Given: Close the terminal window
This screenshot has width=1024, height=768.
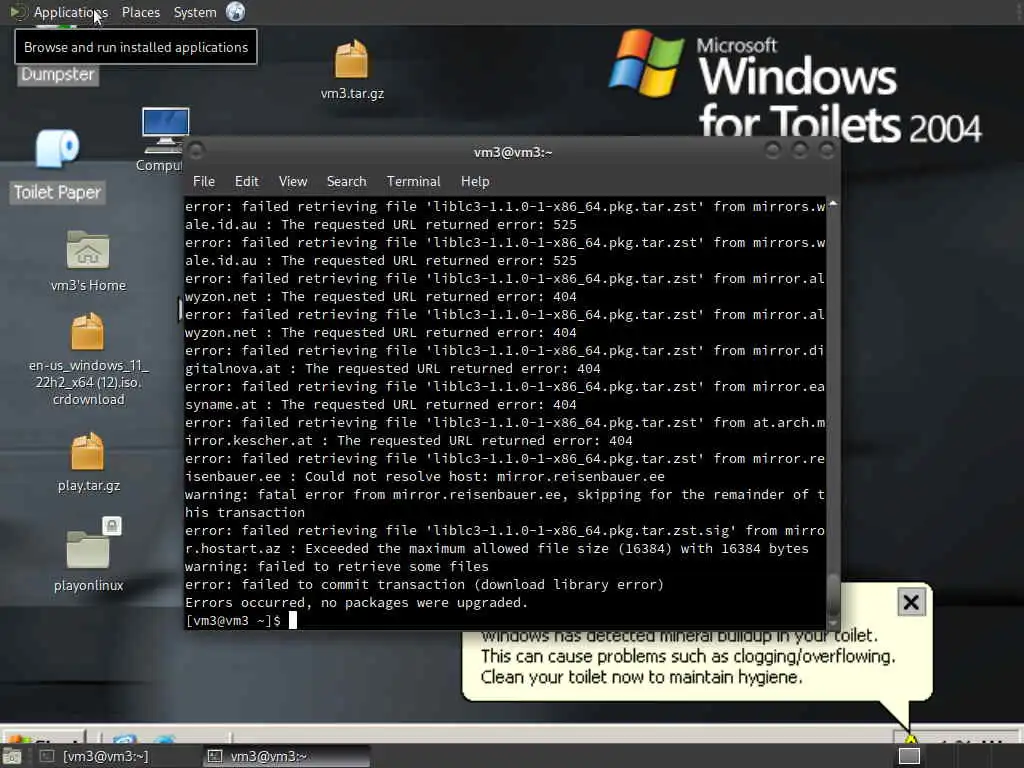Looking at the screenshot, I should (827, 151).
